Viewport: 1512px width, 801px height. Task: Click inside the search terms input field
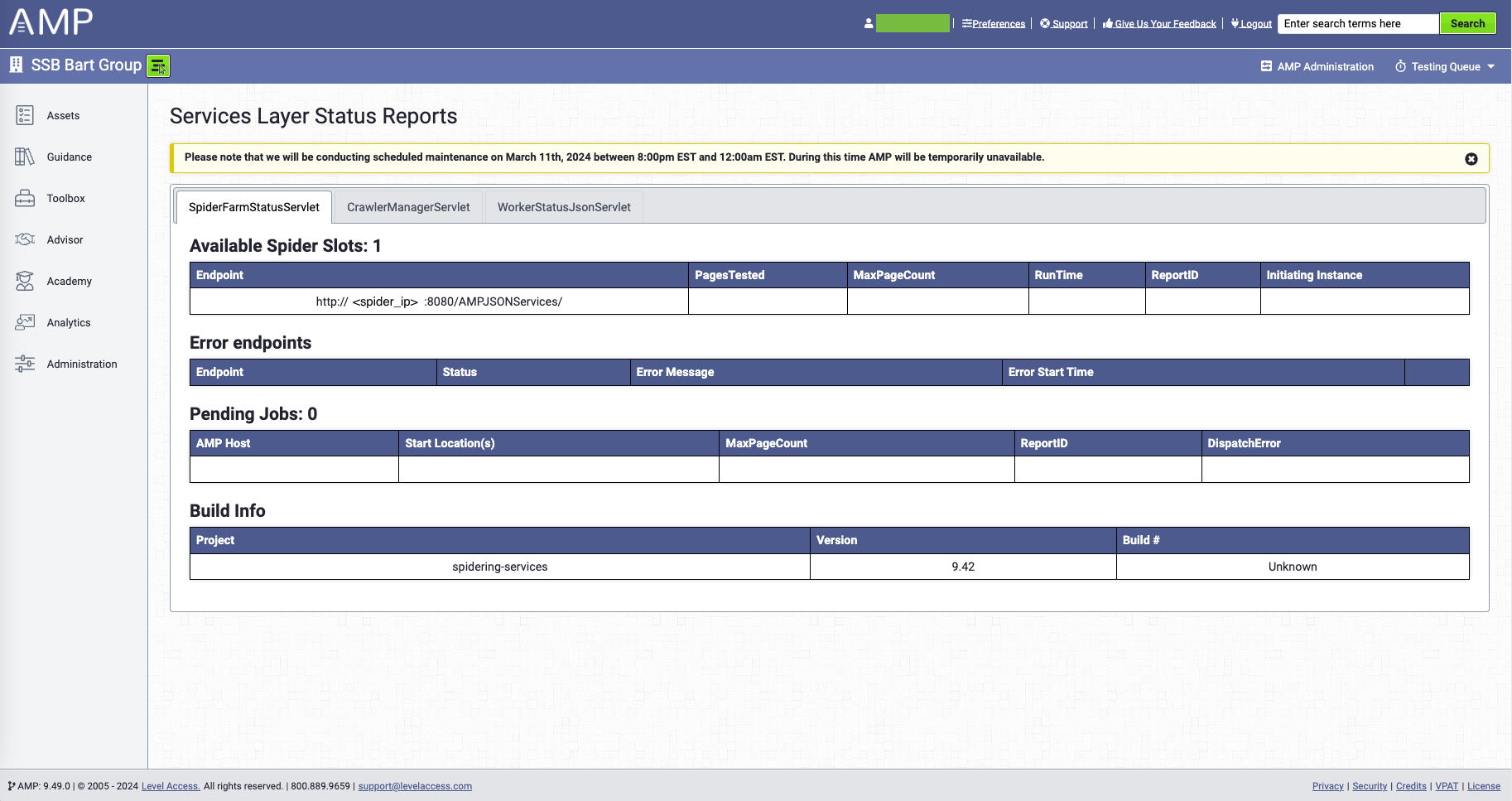(1358, 23)
